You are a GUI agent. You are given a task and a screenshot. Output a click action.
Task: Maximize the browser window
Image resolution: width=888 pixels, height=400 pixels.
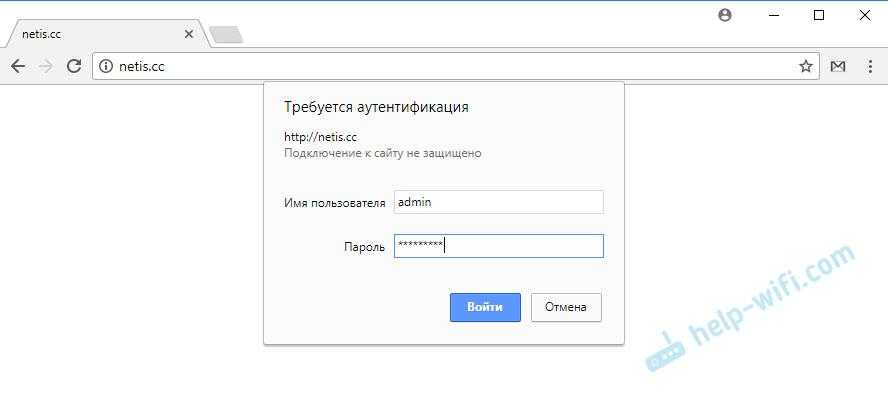coord(819,15)
